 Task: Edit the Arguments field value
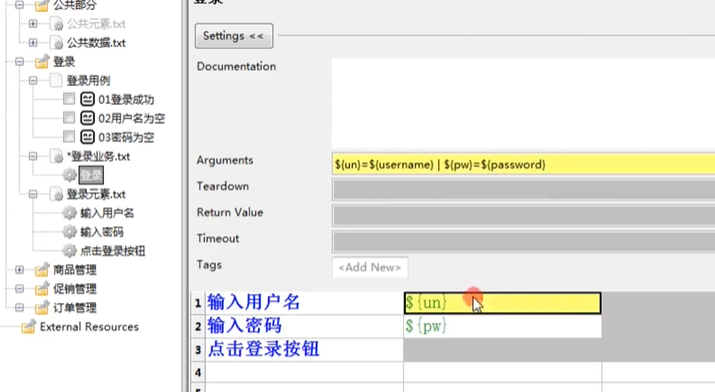523,165
